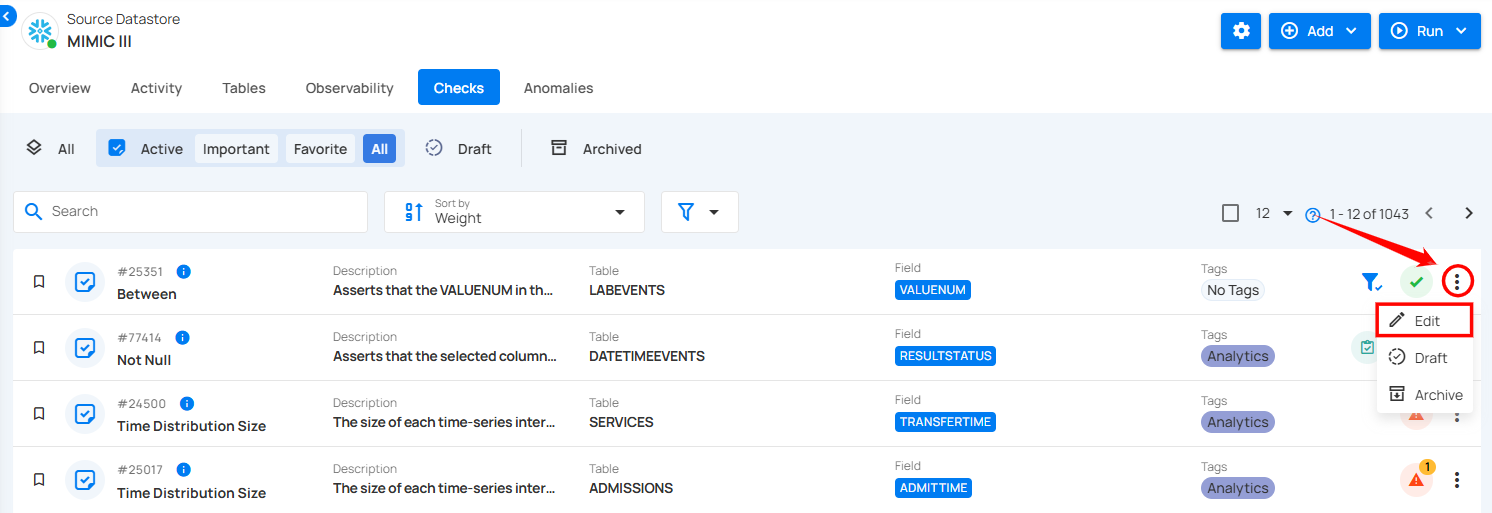The image size is (1492, 513).
Task: Select the Checks tab
Action: [x=459, y=88]
